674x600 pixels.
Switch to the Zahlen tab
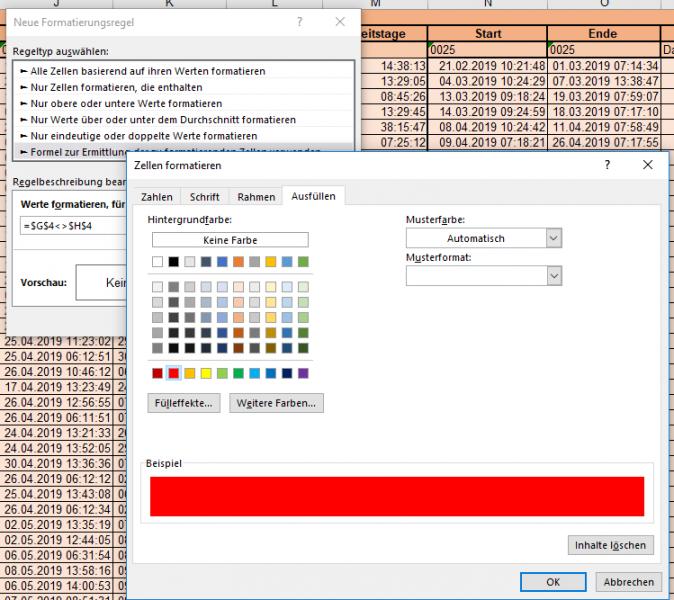157,197
